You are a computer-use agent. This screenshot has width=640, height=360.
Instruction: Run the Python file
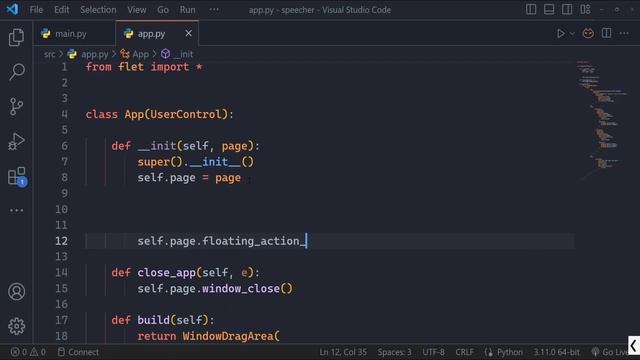[x=561, y=33]
